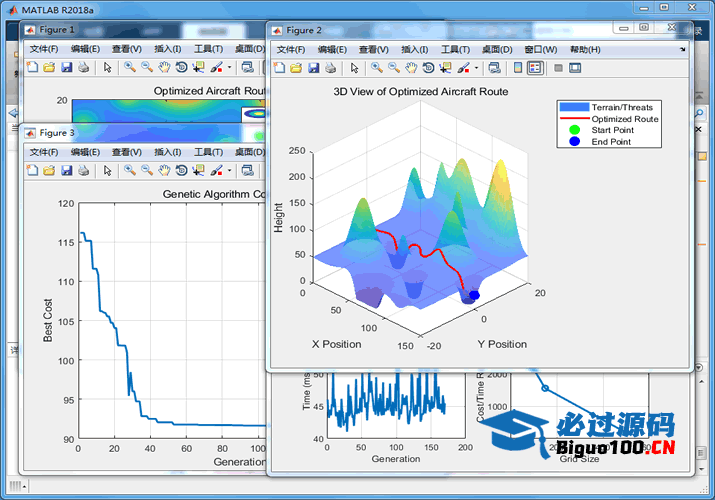
Task: Click New Figure icon in Figure 1 toolbar
Action: coord(31,67)
